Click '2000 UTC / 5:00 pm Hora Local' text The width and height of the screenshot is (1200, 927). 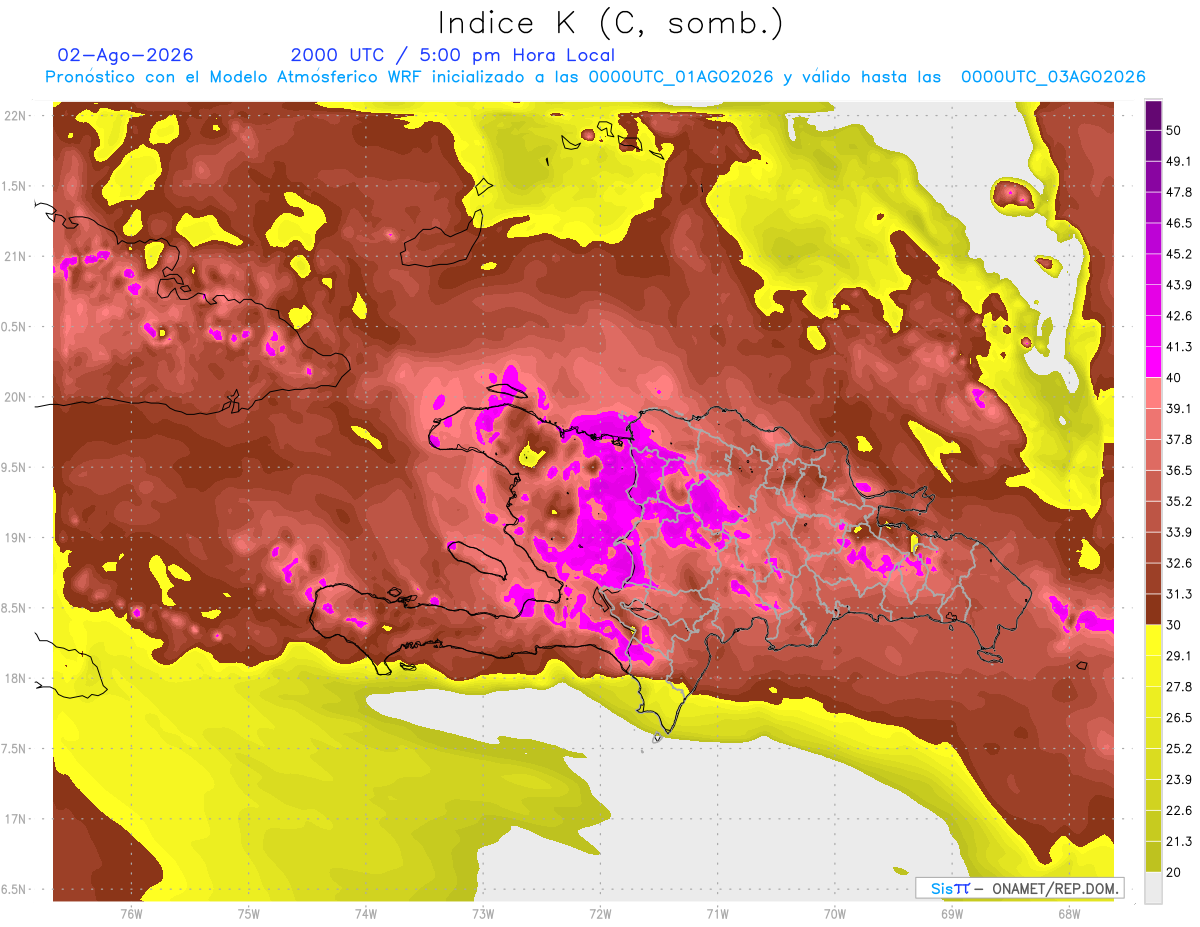[453, 55]
